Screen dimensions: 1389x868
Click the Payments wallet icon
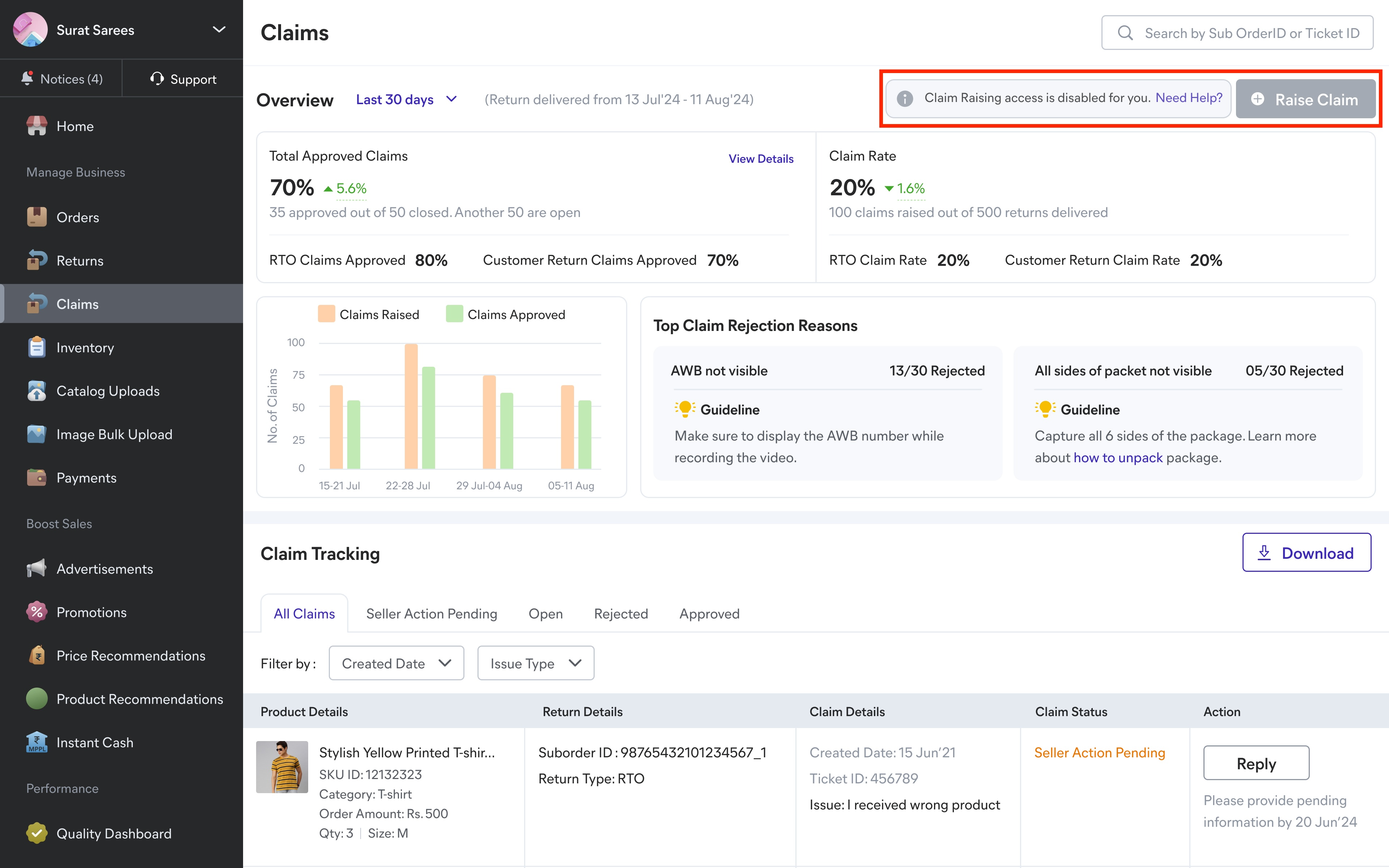click(37, 478)
